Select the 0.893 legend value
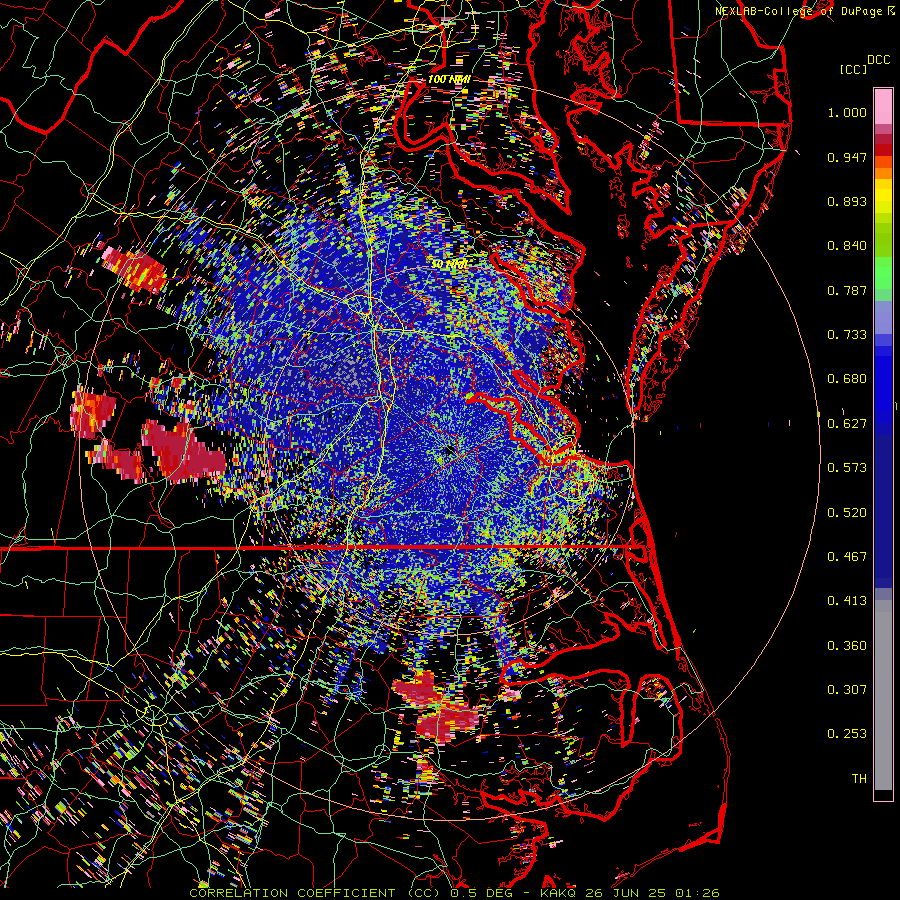 pos(847,201)
